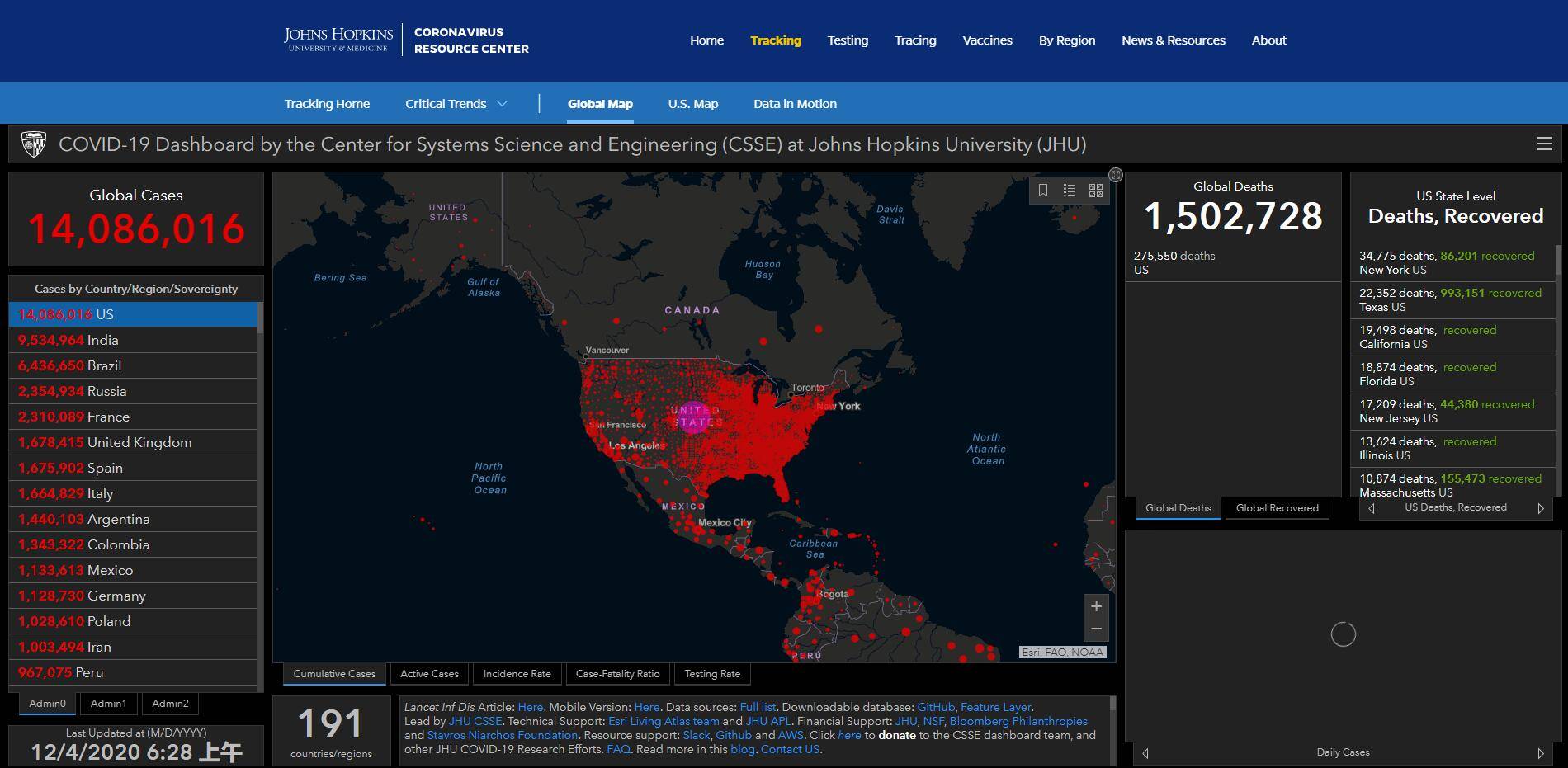Click the map zoom in plus button

pos(1096,606)
